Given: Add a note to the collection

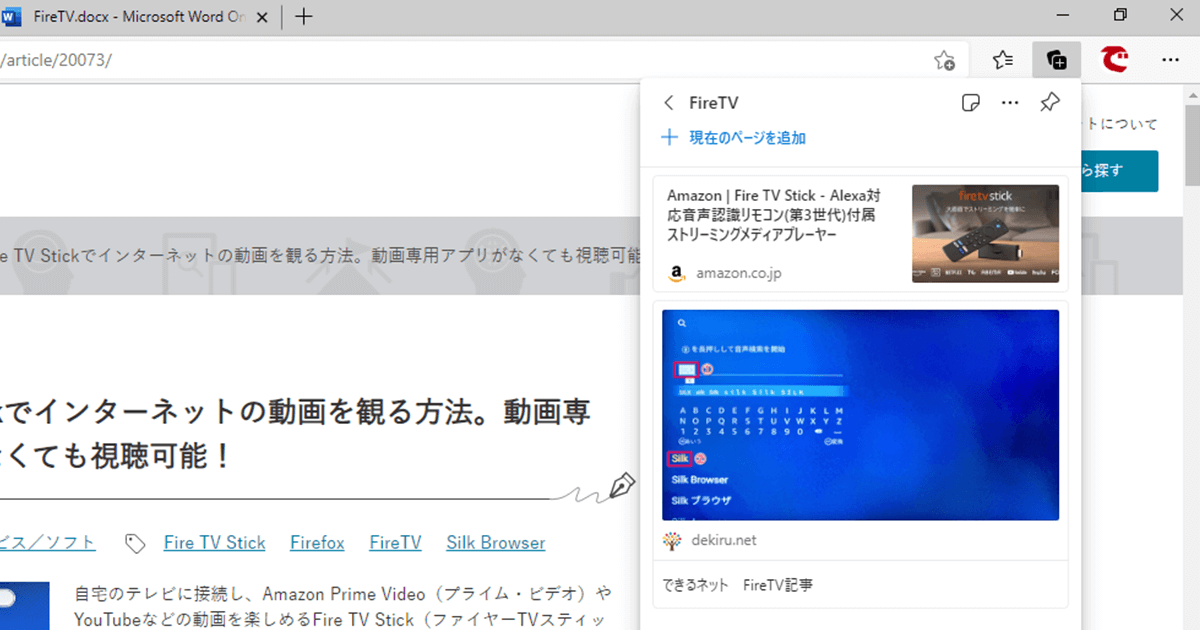Looking at the screenshot, I should (969, 103).
